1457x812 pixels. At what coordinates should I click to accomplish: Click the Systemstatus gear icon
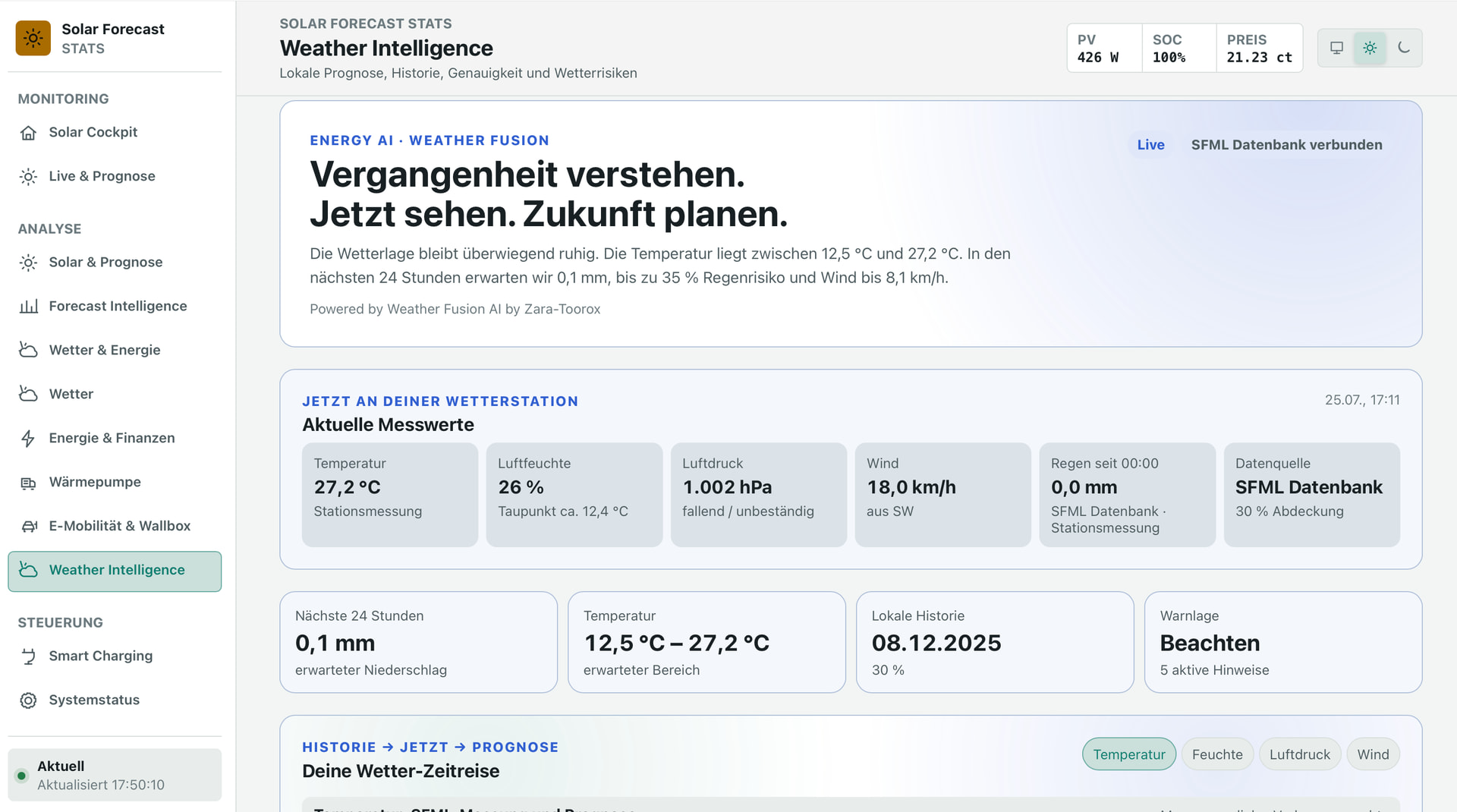[28, 700]
